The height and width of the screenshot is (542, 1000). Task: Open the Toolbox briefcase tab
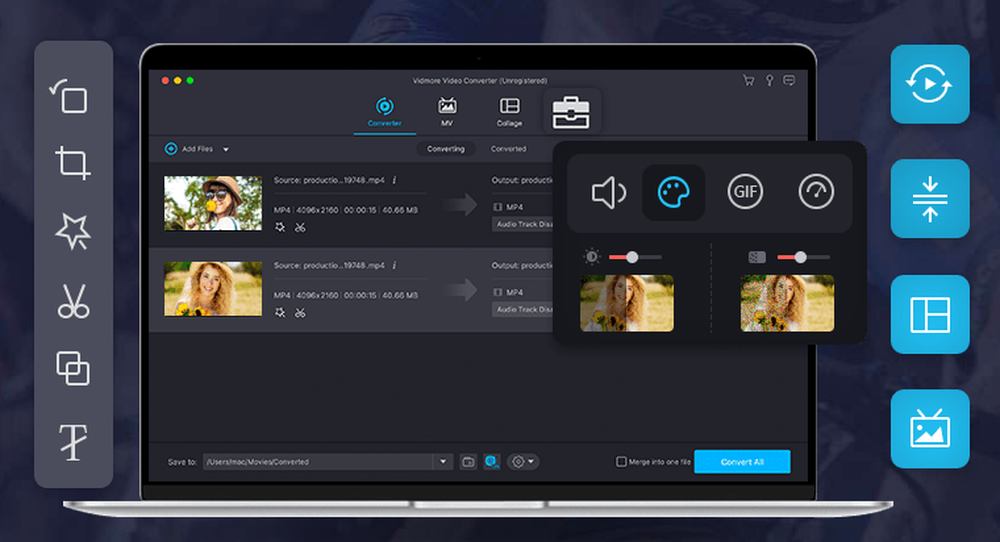pos(571,112)
